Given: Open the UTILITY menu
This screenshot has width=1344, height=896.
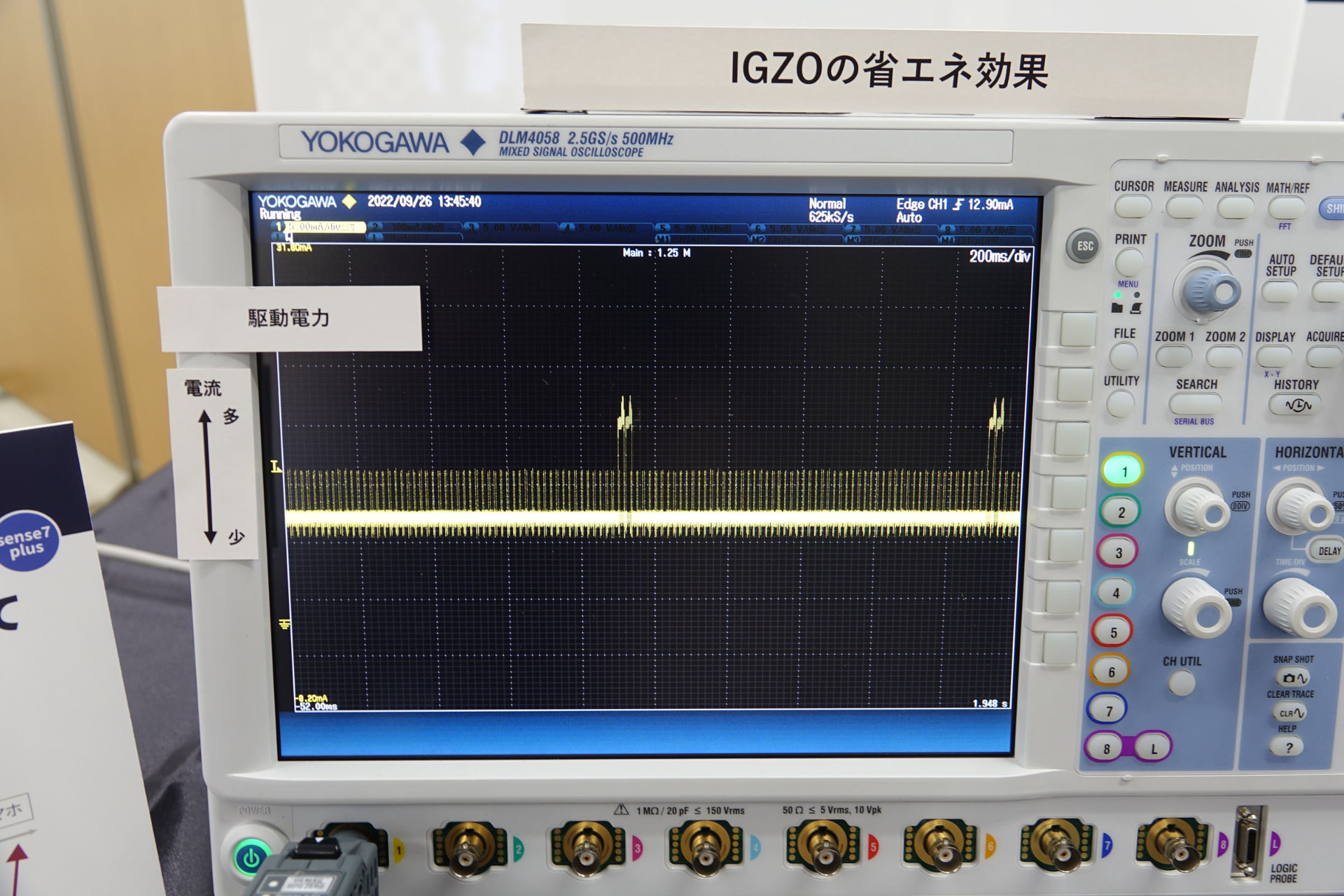Looking at the screenshot, I should tap(1120, 405).
